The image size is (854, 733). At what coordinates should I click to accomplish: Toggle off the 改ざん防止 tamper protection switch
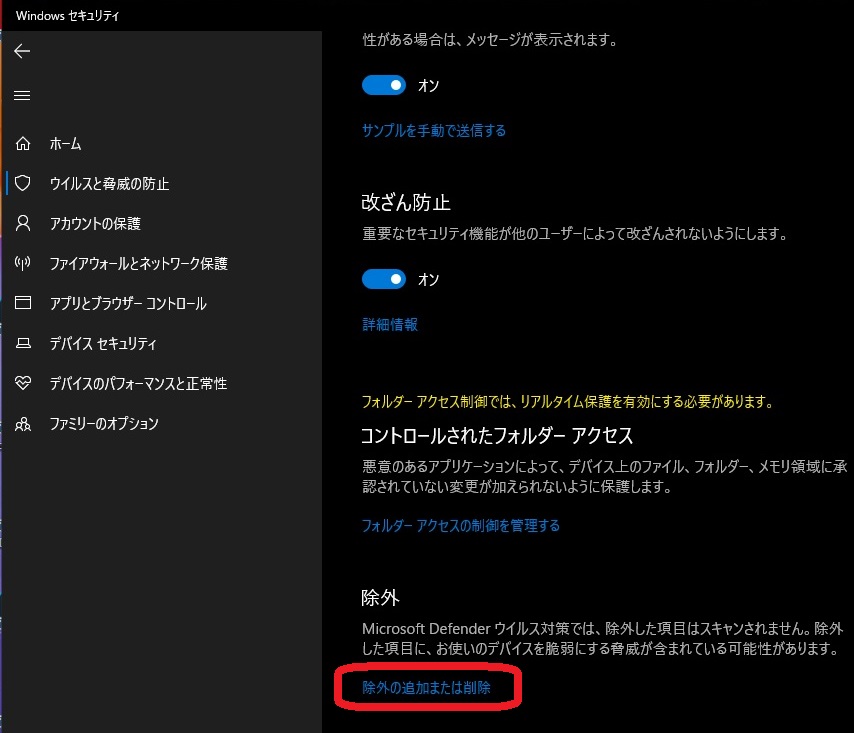[384, 279]
